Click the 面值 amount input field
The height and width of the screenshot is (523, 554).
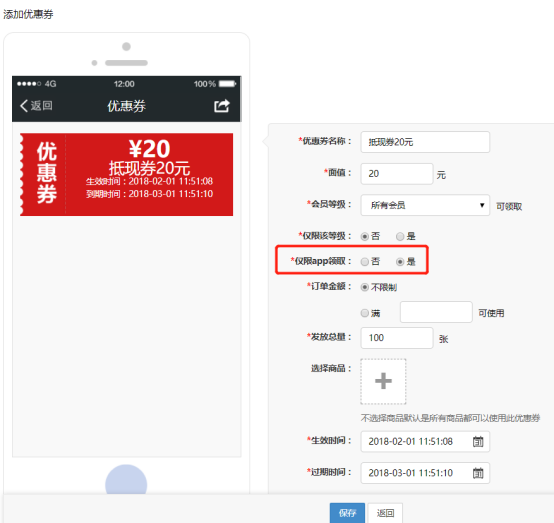click(397, 174)
